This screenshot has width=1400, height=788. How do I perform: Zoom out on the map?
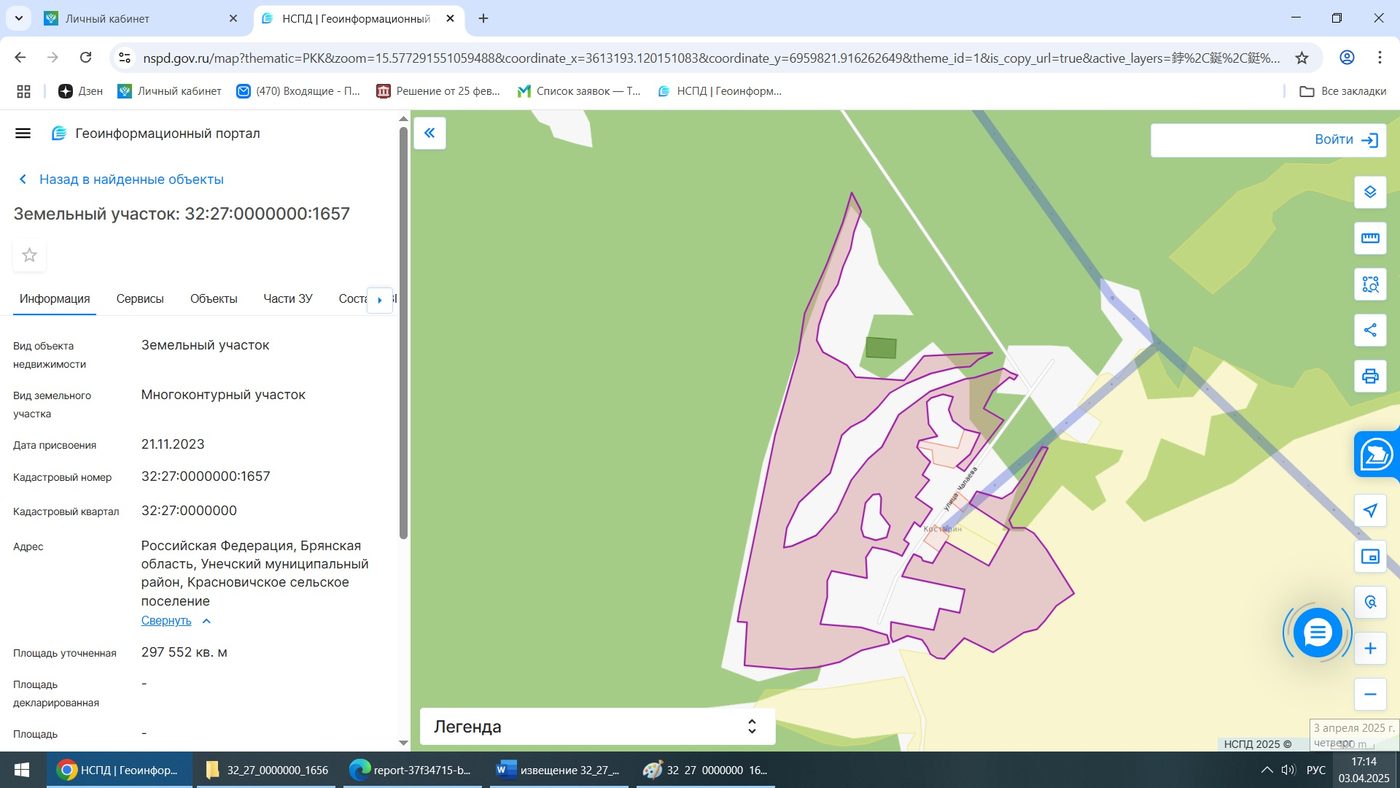tap(1370, 694)
